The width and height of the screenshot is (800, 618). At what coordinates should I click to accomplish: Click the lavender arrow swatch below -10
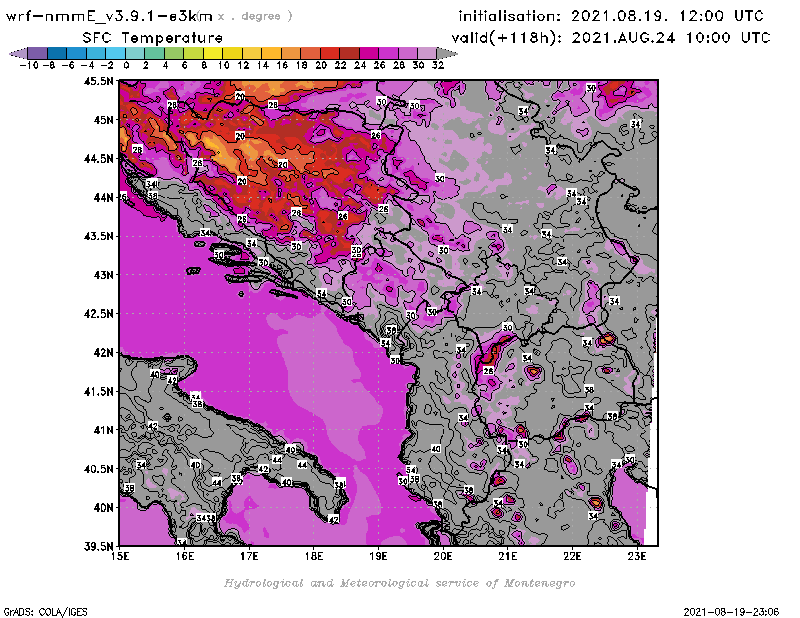tap(19, 53)
